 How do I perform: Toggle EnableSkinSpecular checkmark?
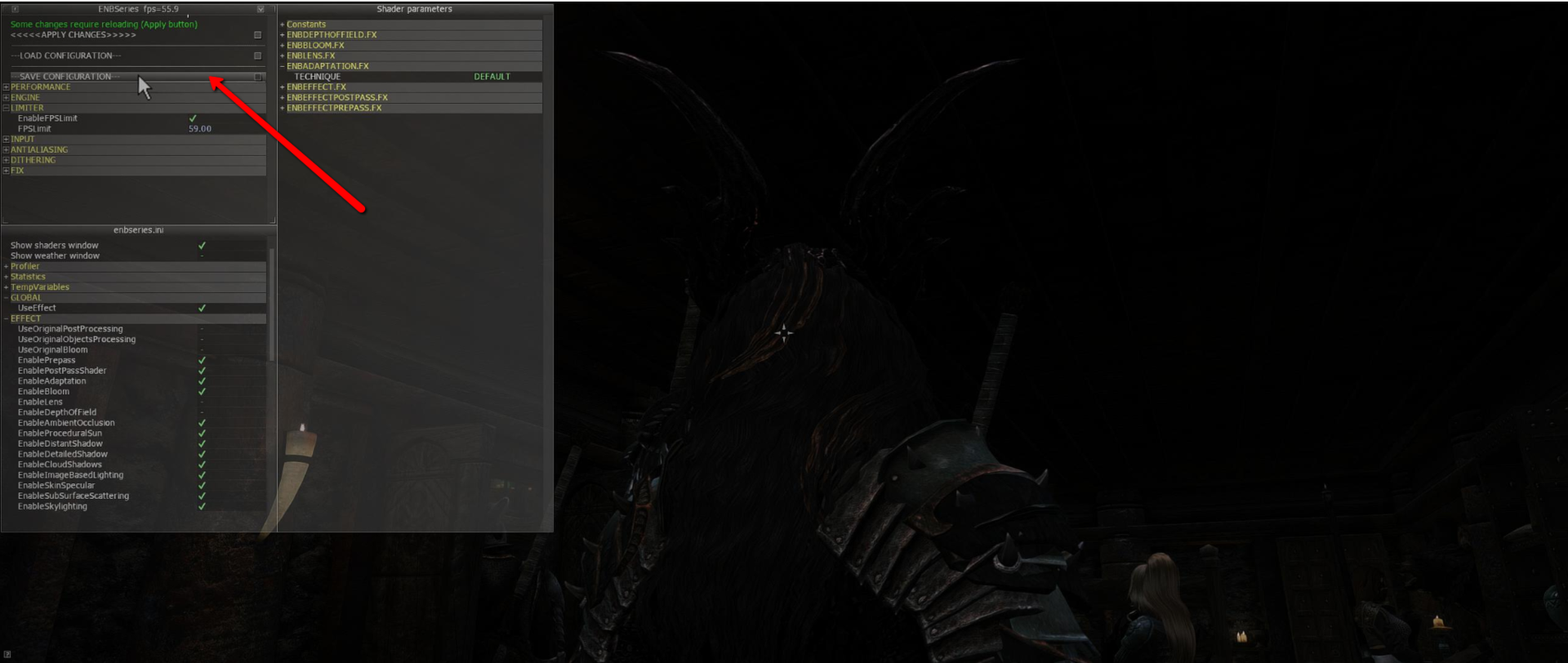(x=202, y=486)
